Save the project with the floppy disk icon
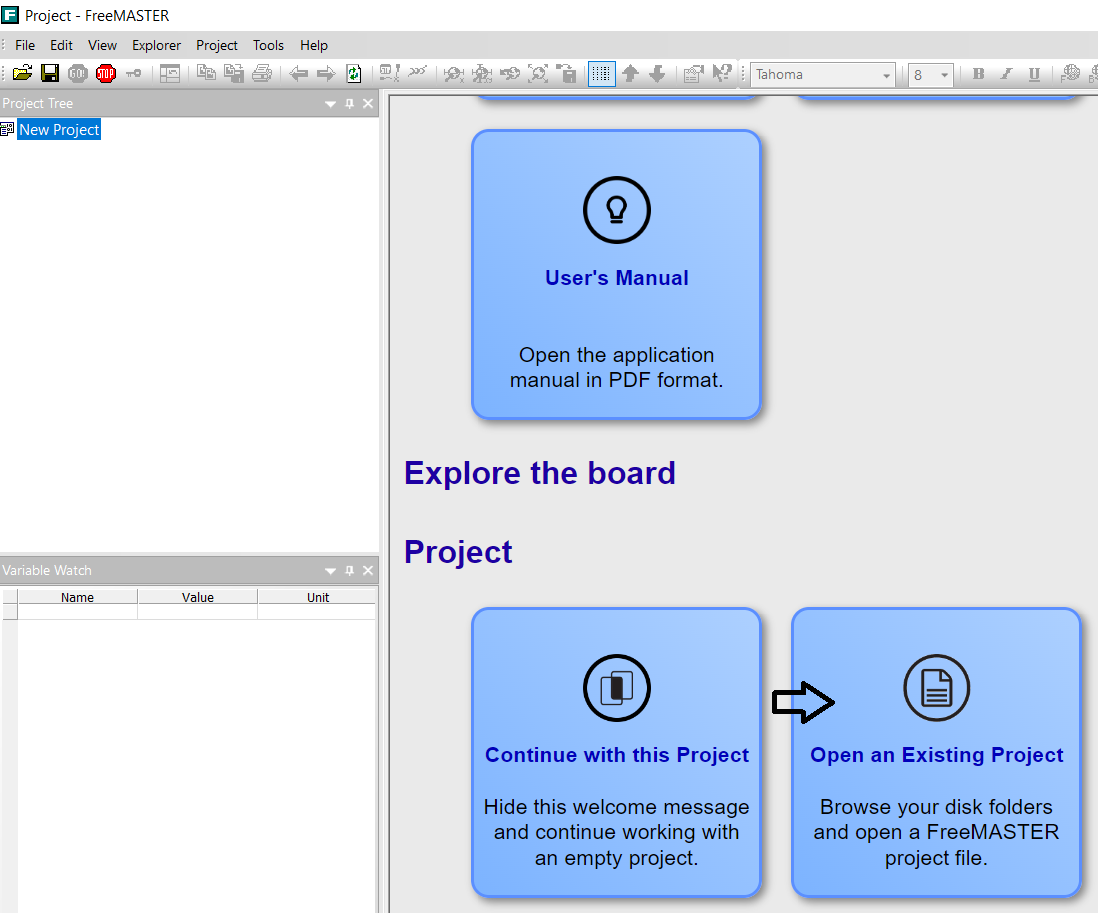The height and width of the screenshot is (913, 1098). 50,74
